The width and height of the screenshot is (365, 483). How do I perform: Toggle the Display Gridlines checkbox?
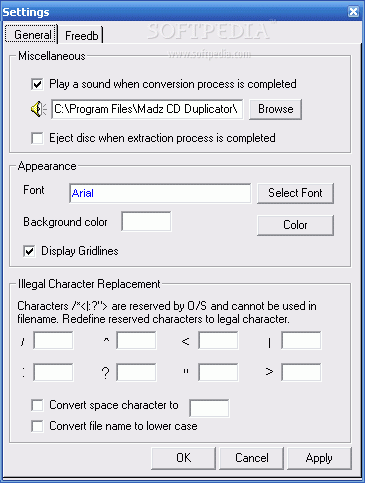tap(29, 251)
